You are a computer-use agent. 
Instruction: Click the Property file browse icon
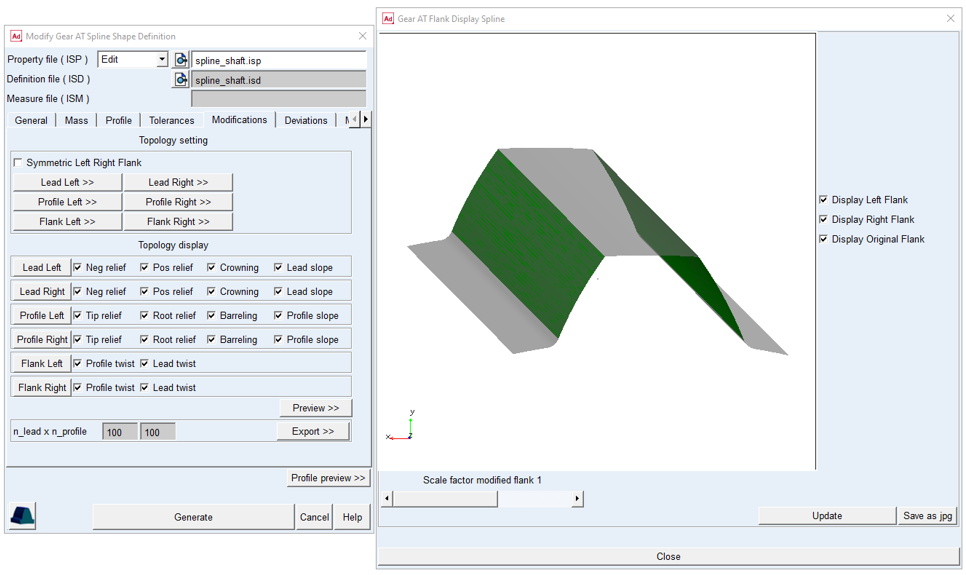pyautogui.click(x=181, y=60)
